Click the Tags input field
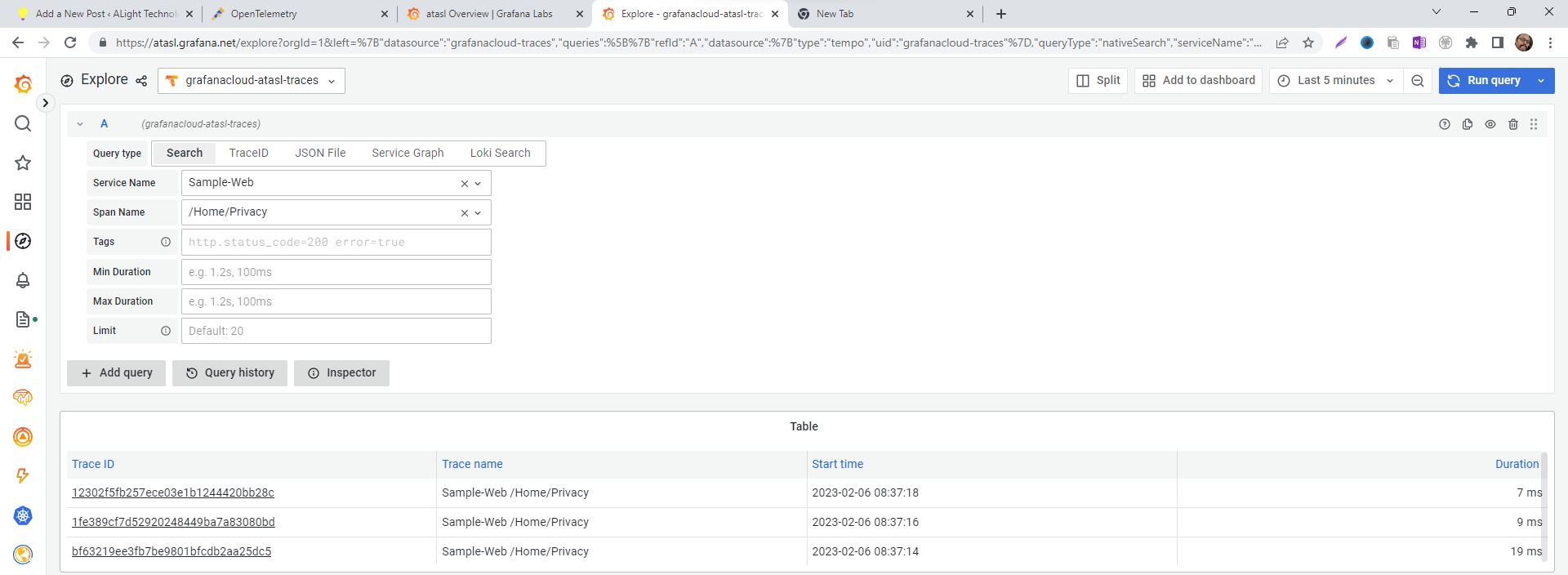This screenshot has width=1568, height=575. (336, 243)
